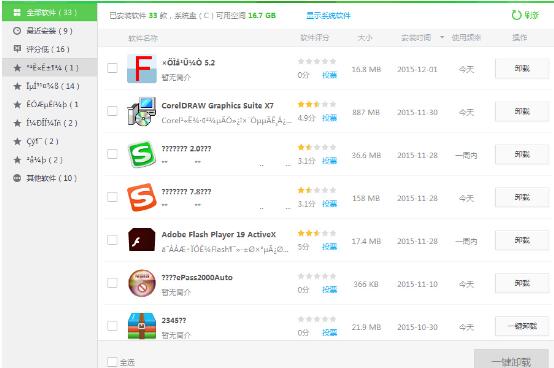Screen dimensions: 554x368
Task: Click the rating stars of the 5.2 app
Action: click(317, 61)
